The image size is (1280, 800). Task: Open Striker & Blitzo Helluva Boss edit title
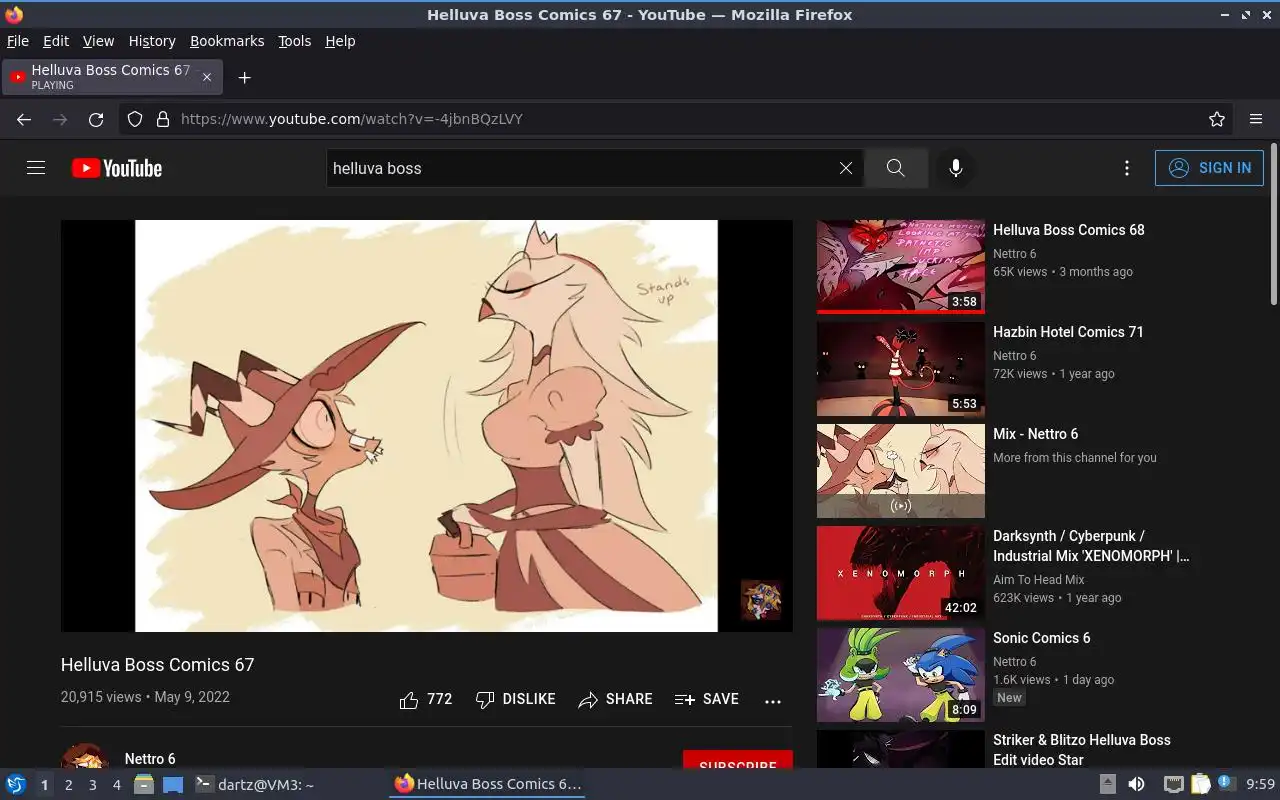[1082, 750]
